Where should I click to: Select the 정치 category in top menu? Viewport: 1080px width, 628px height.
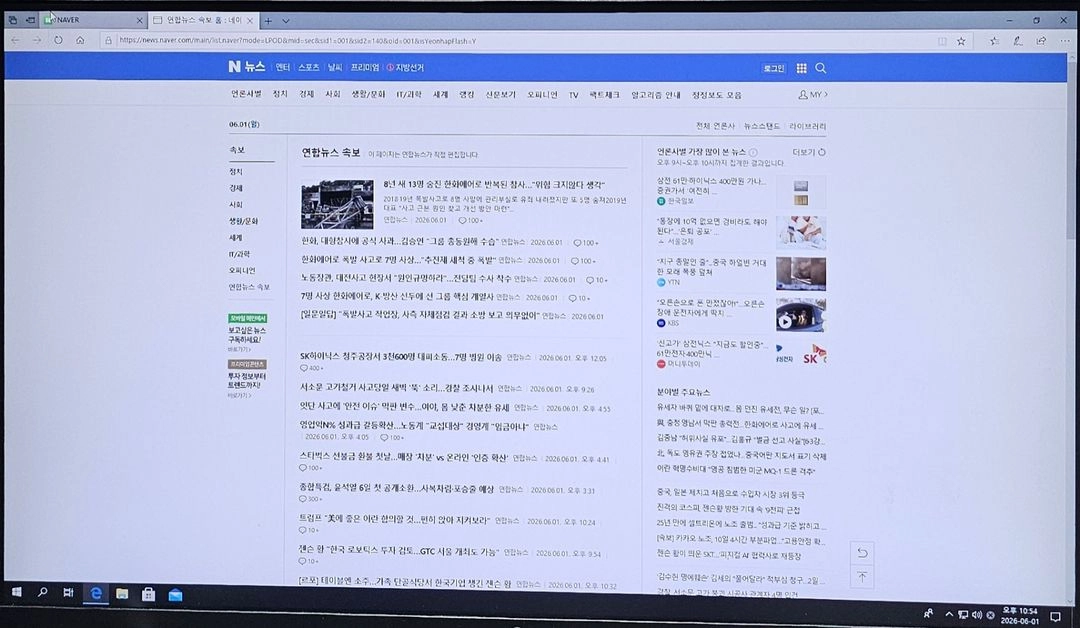pyautogui.click(x=280, y=94)
